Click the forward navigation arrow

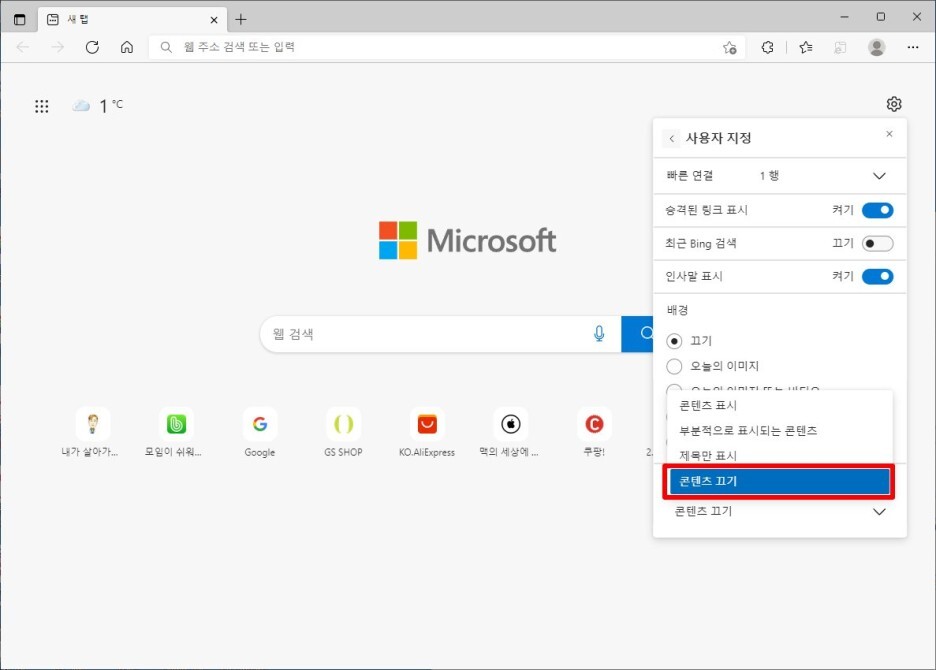point(57,47)
